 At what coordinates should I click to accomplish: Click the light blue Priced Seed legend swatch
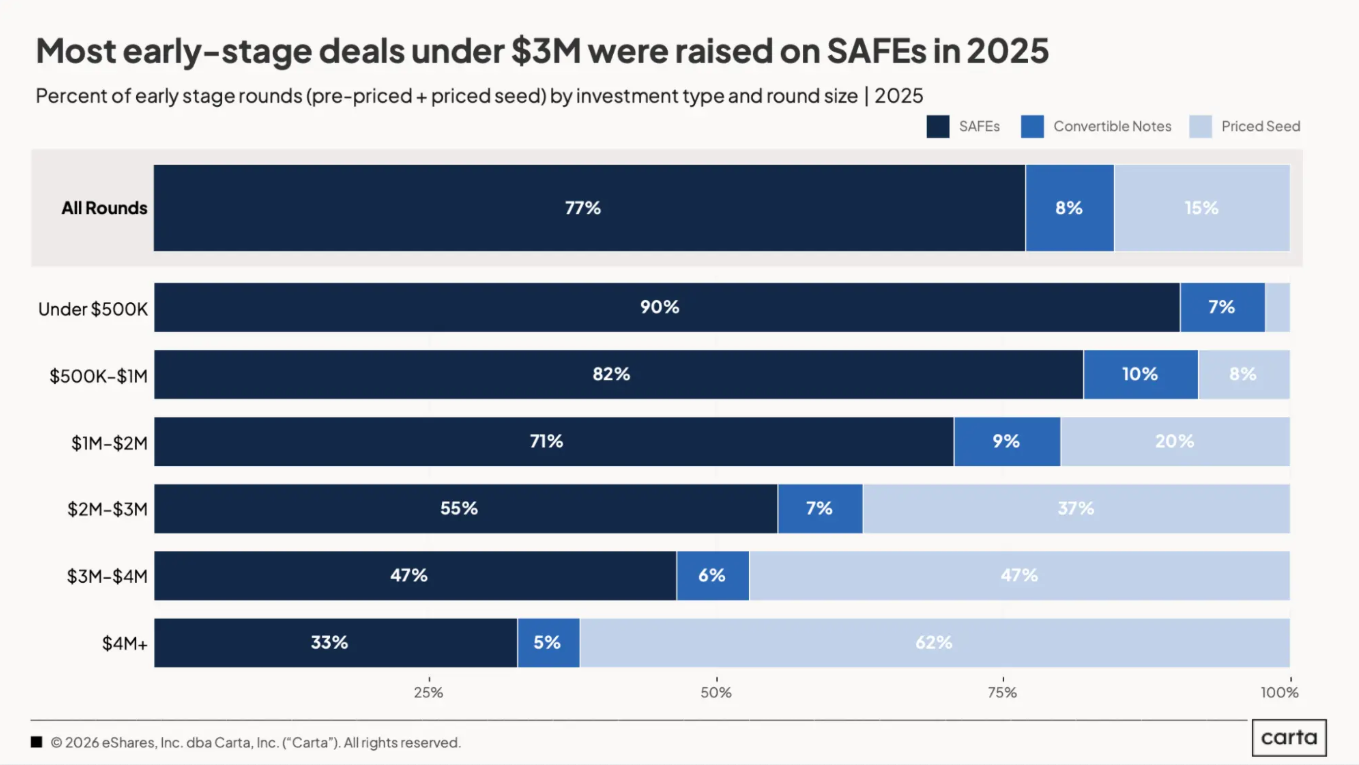tap(1200, 127)
